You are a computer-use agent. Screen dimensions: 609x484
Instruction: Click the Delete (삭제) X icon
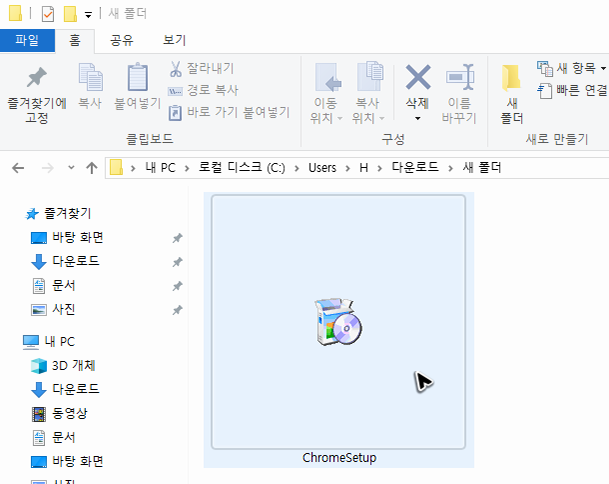click(418, 77)
